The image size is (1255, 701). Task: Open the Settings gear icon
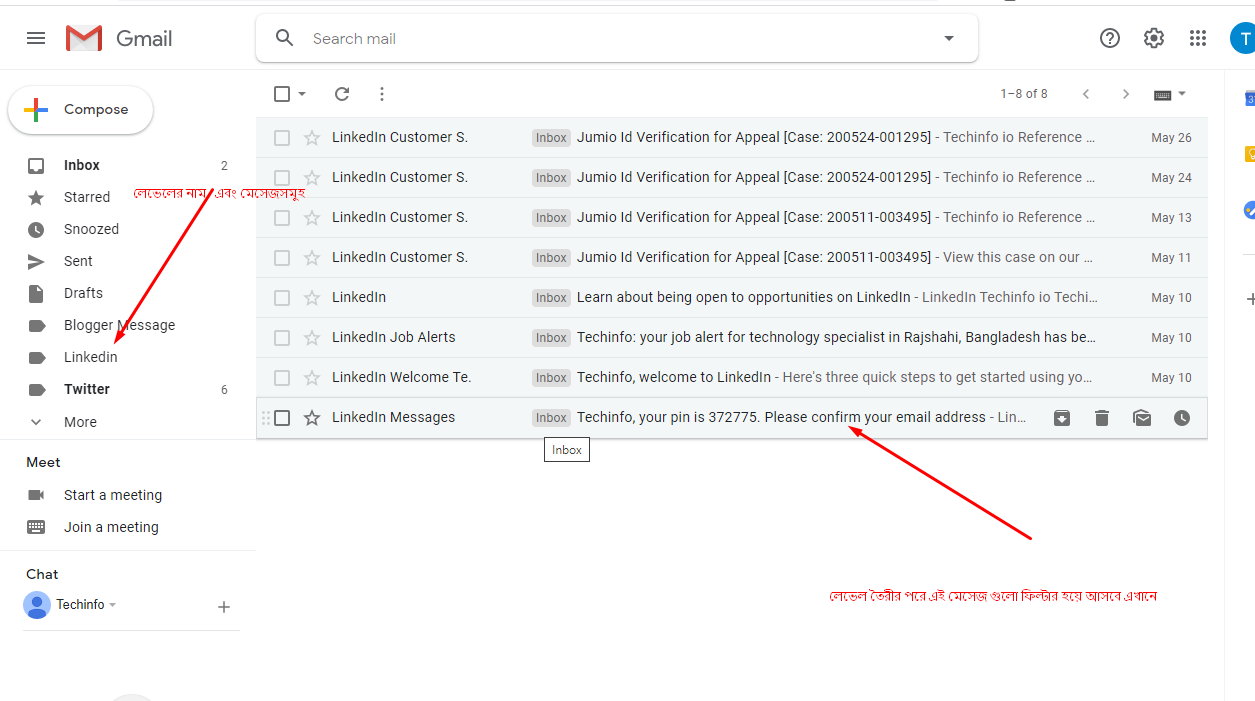[x=1154, y=38]
